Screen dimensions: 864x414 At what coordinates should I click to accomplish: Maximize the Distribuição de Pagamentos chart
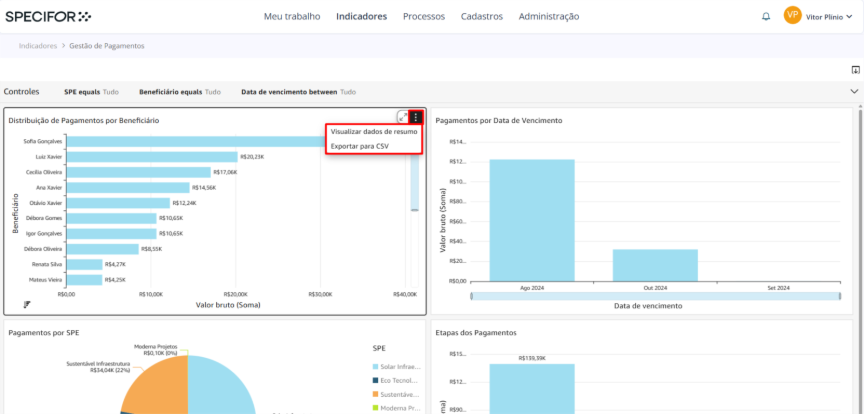click(403, 117)
